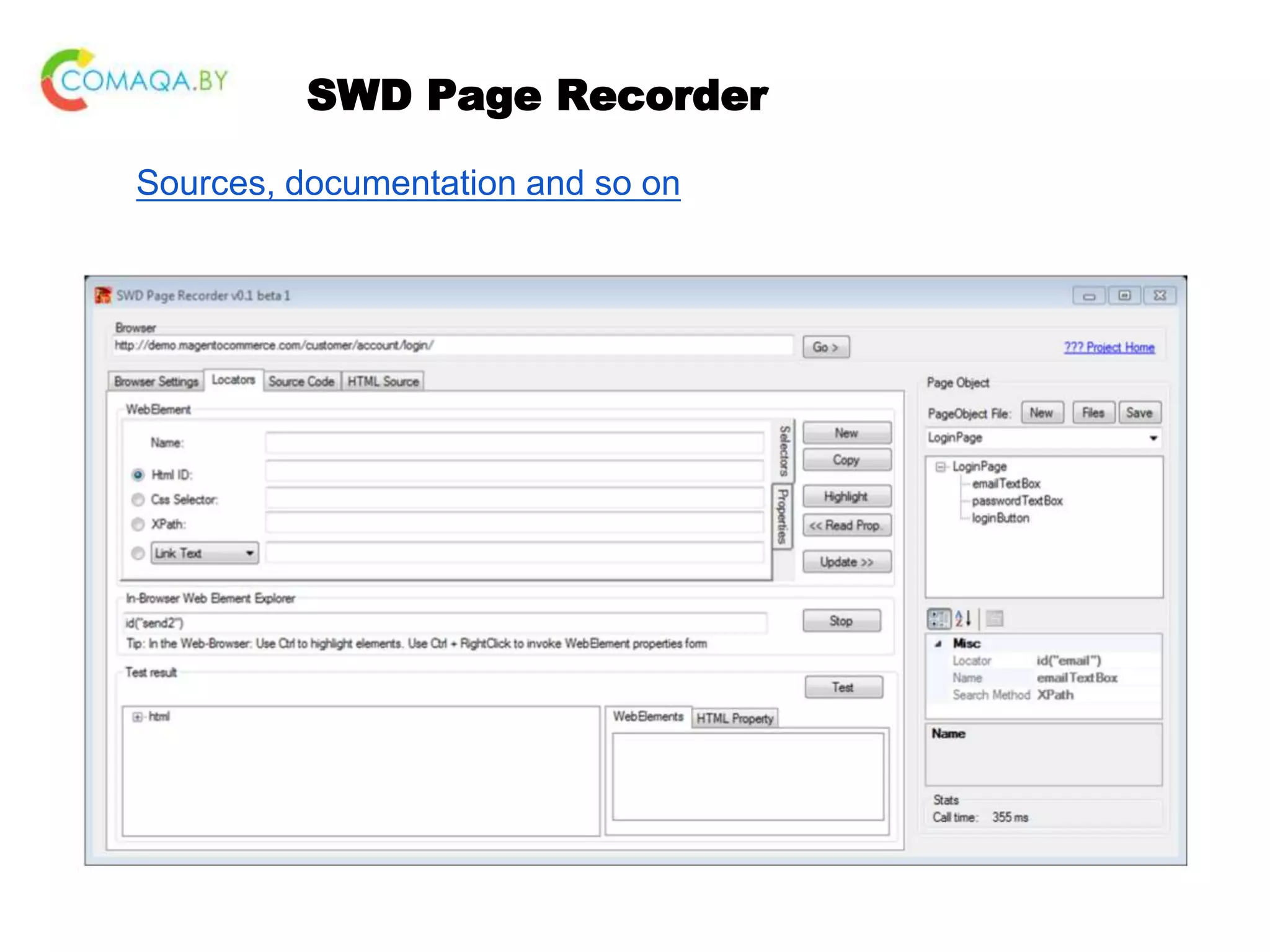Viewport: 1270px width, 952px height.
Task: Click the New WebElement button
Action: coord(846,433)
